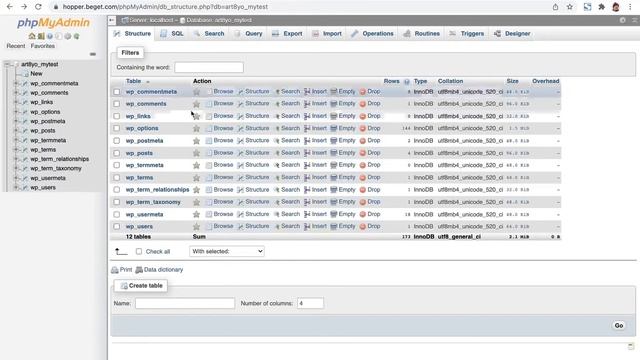Screen dimensions: 640x360
Task: Click the Insert icon for wp_termmeta
Action: tap(307, 165)
